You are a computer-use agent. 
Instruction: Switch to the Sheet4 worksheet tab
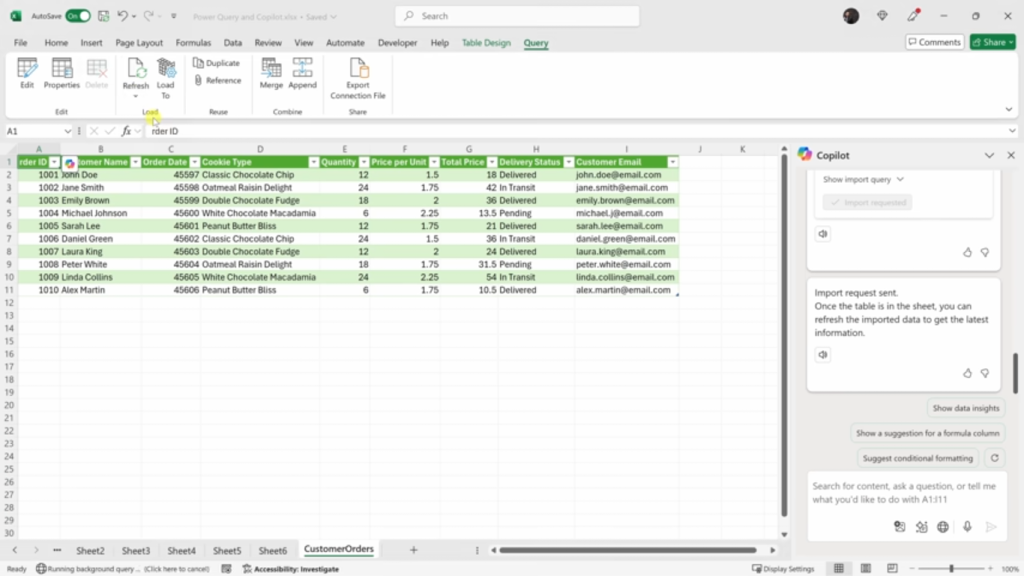click(182, 551)
